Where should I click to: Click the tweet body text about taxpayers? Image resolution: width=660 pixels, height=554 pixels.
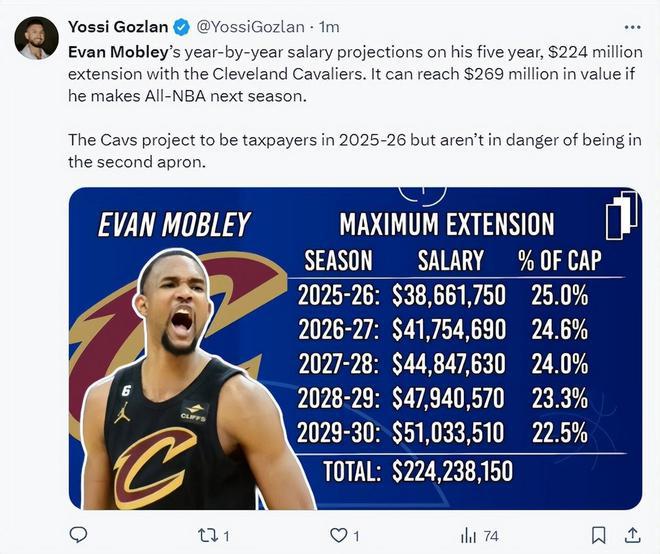pos(355,151)
